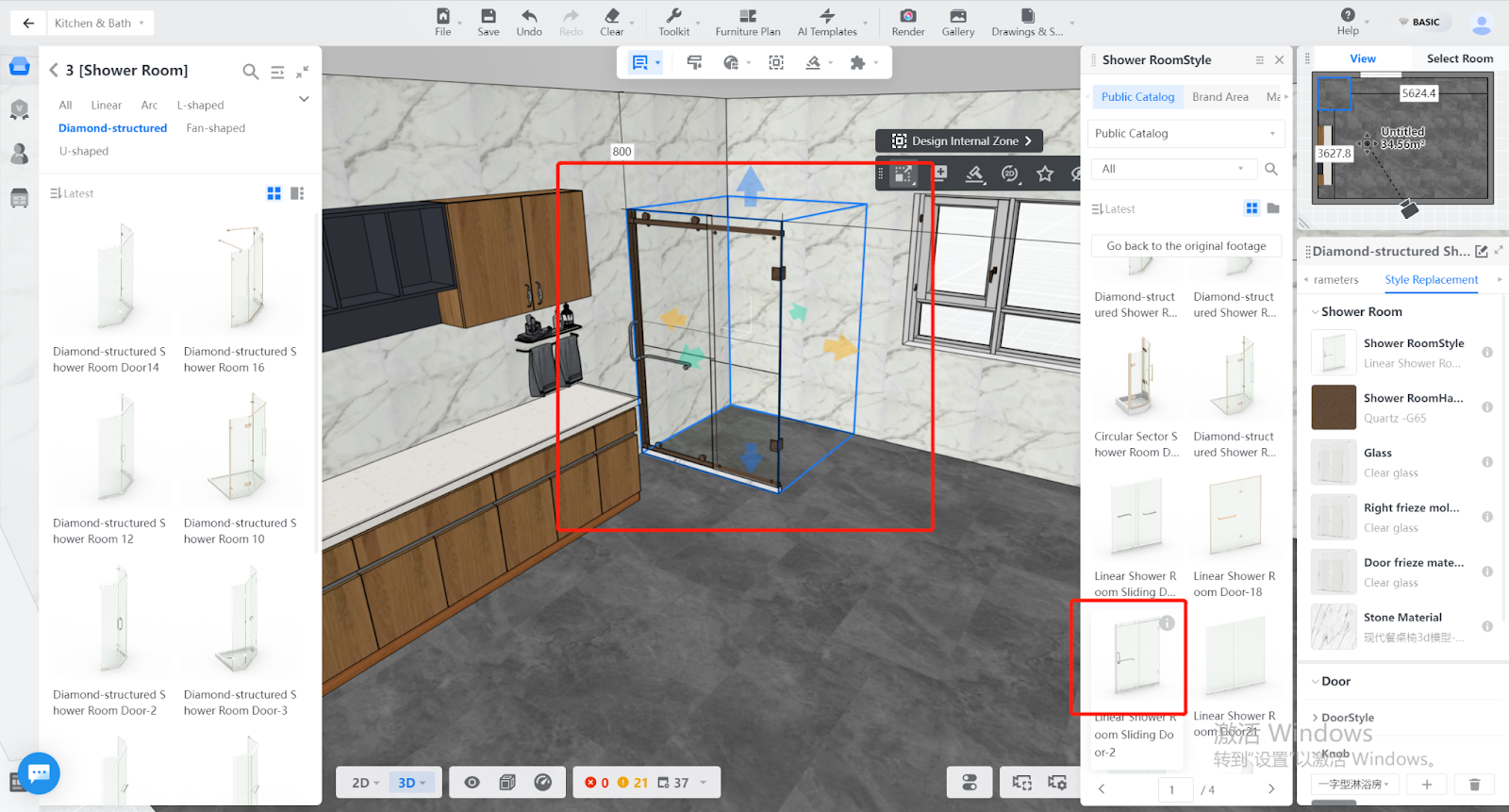The image size is (1509, 812).
Task: Click the Save icon in toolbar
Action: (488, 16)
